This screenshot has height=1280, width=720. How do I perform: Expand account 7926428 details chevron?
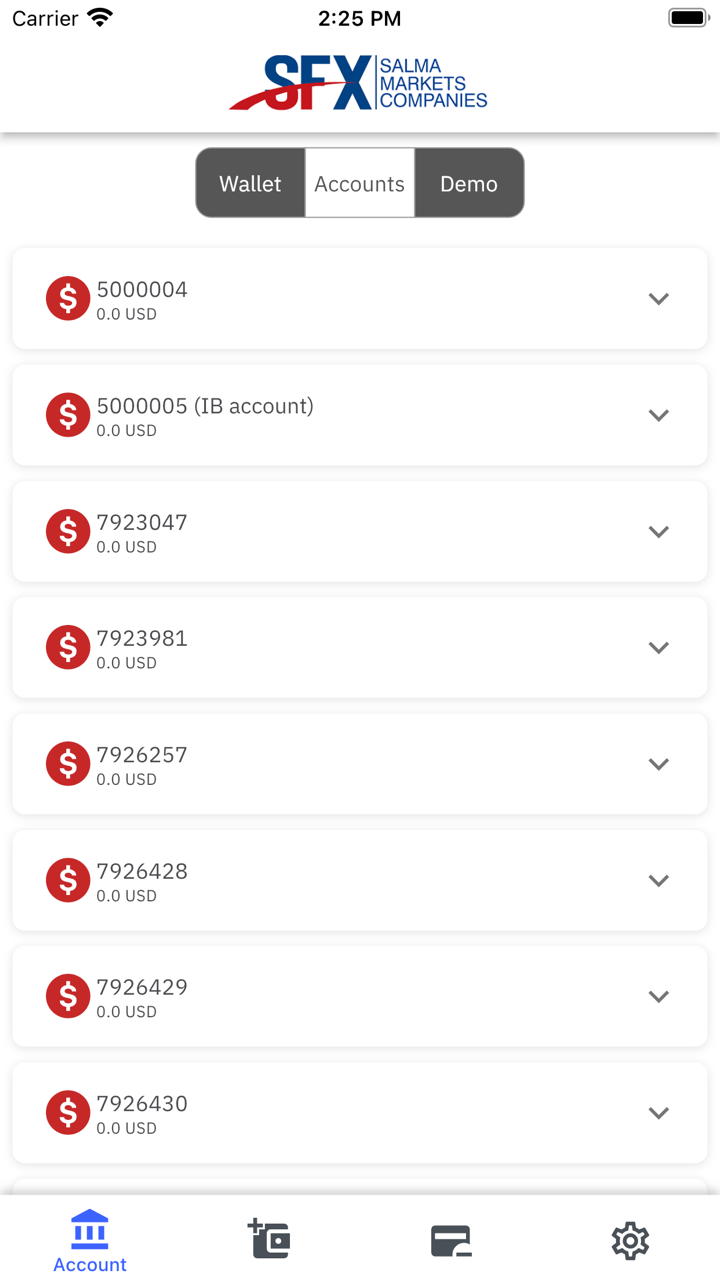tap(658, 880)
